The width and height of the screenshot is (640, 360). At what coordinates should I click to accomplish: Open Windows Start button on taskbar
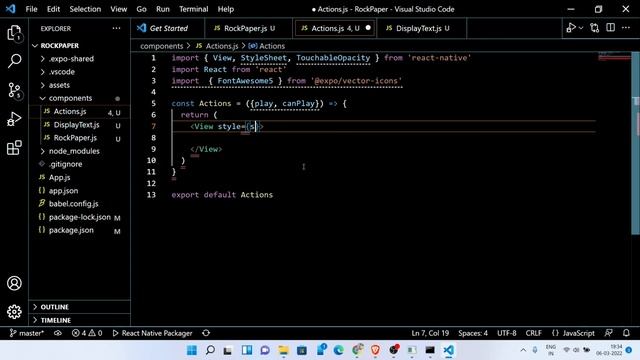(192, 350)
